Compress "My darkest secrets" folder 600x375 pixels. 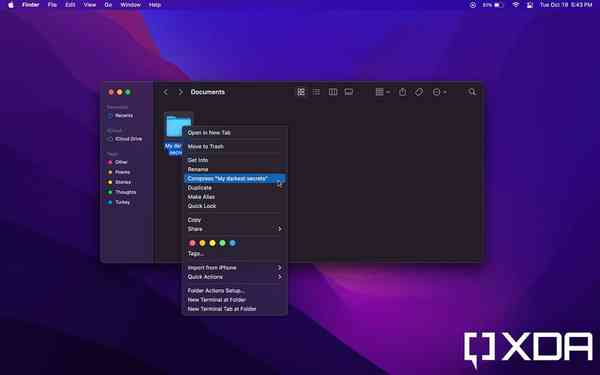[x=235, y=179]
